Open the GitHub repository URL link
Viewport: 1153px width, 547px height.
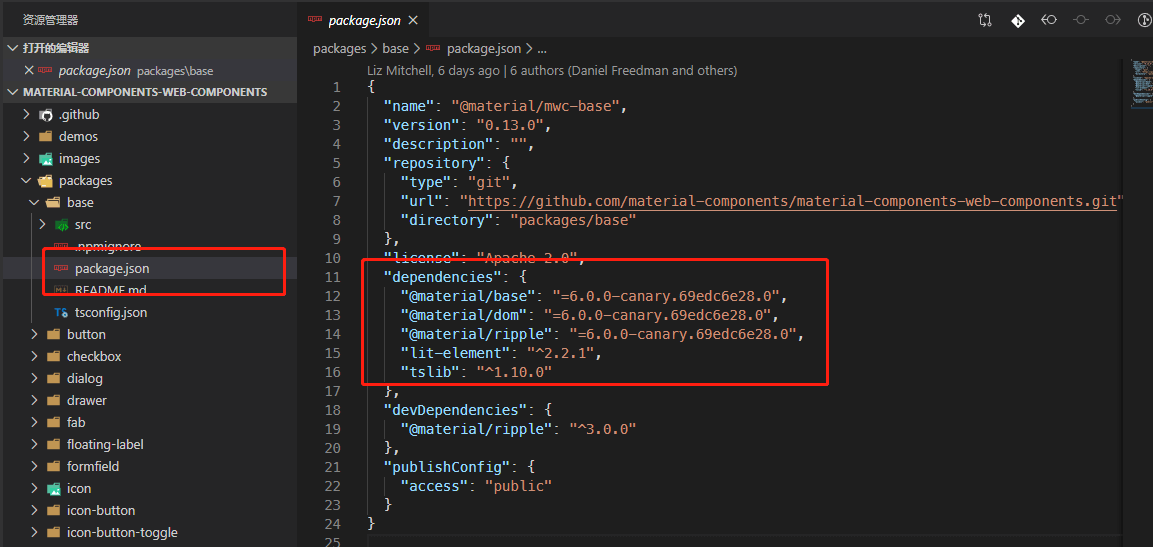[x=792, y=201]
